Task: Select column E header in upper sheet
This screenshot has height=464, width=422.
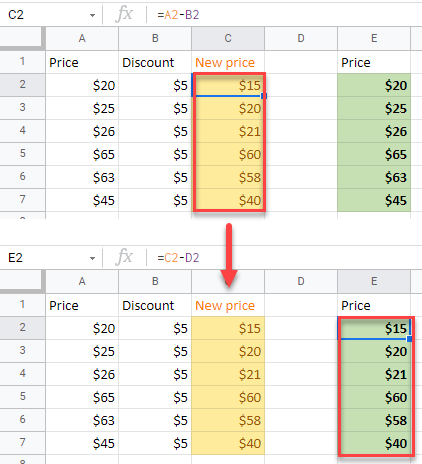Action: (x=374, y=38)
